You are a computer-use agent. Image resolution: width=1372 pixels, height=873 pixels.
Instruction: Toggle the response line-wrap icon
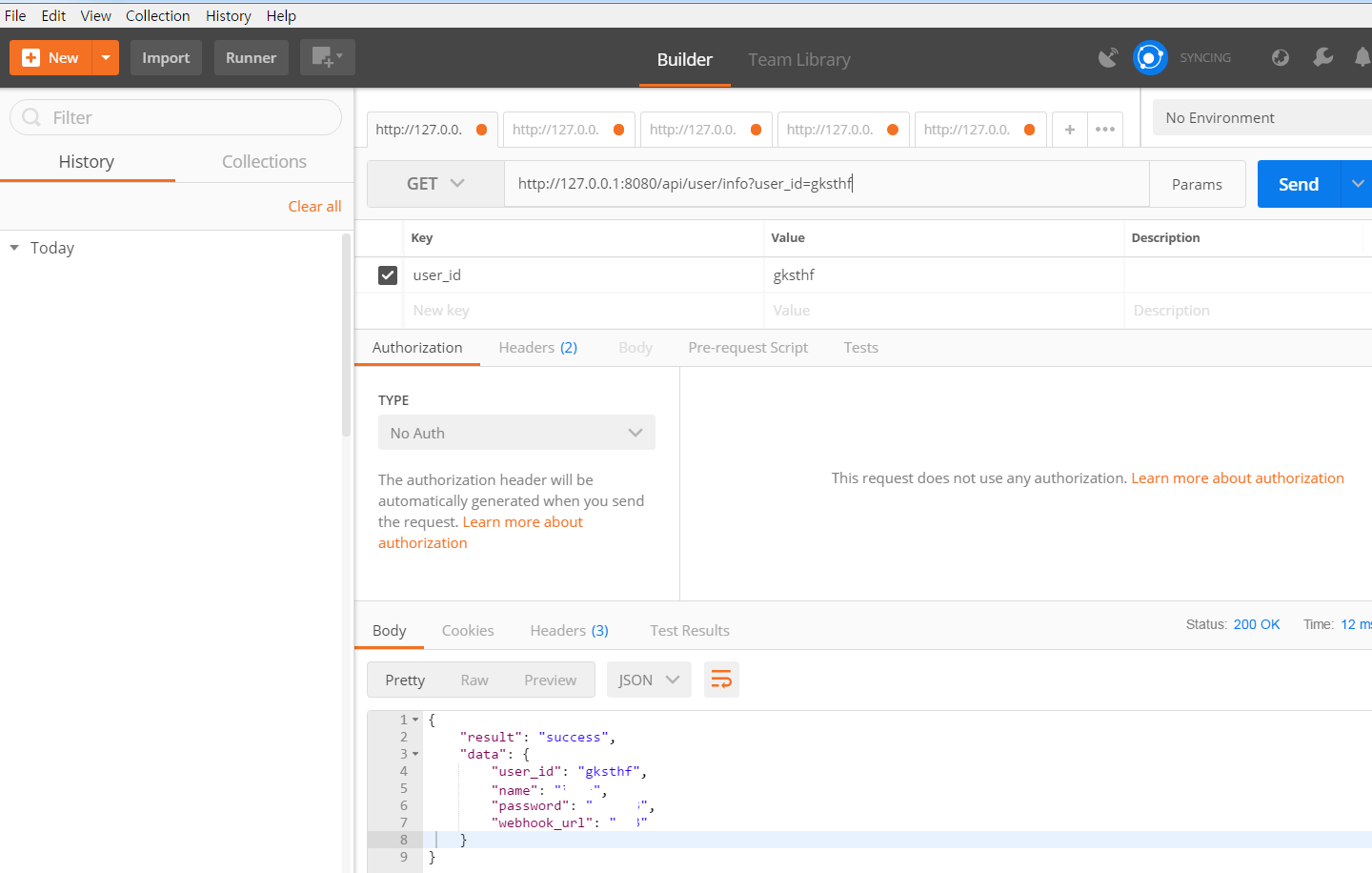point(721,680)
